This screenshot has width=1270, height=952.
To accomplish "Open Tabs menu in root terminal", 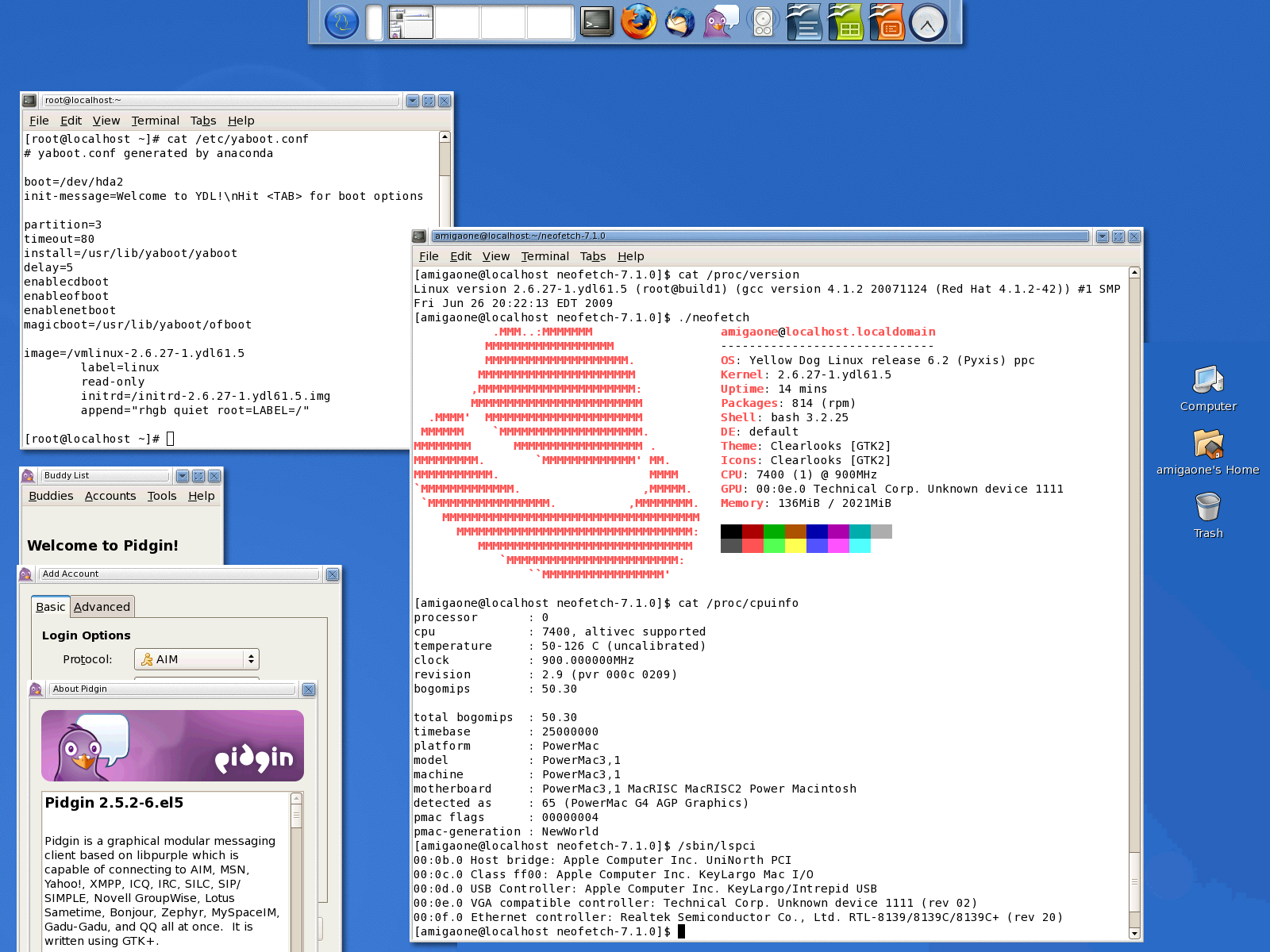I will tap(203, 121).
